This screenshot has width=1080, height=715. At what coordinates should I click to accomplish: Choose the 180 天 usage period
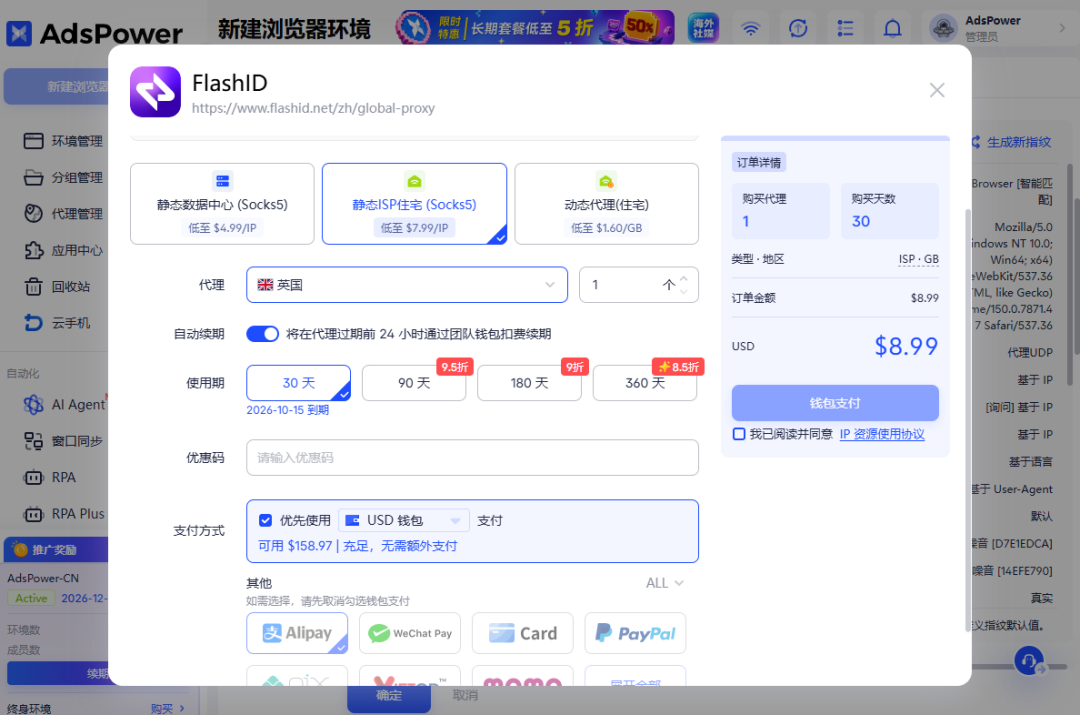tap(529, 383)
